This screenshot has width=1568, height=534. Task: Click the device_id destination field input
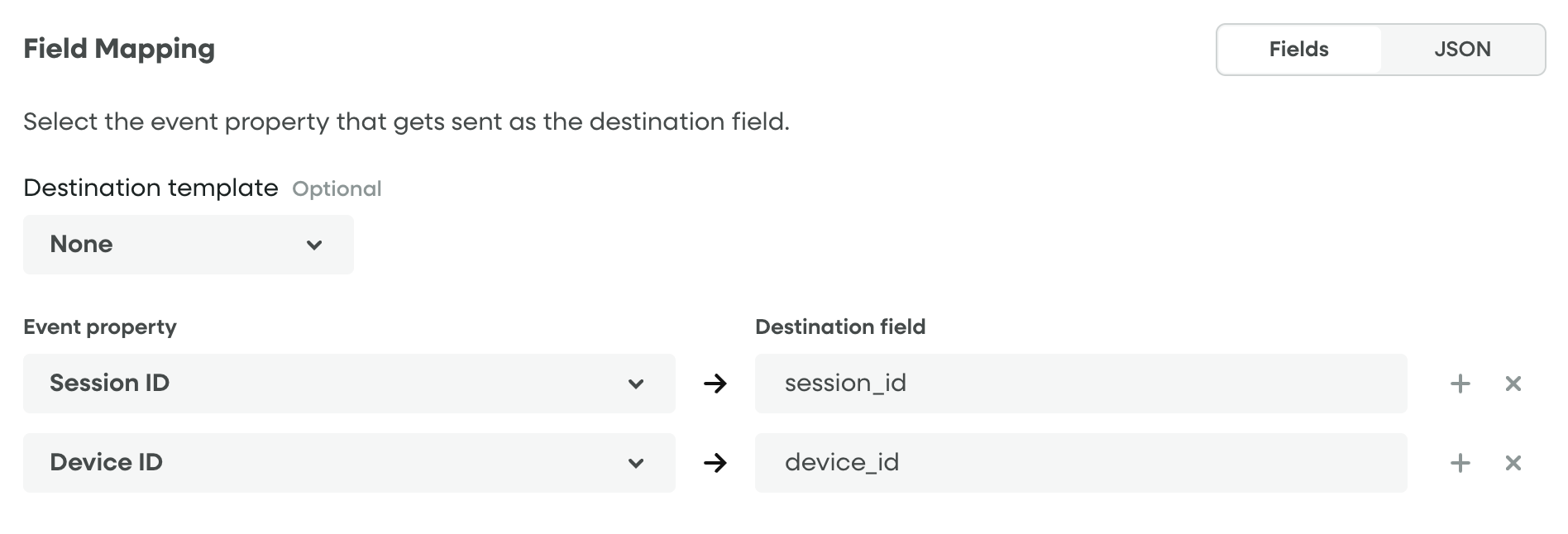1080,463
